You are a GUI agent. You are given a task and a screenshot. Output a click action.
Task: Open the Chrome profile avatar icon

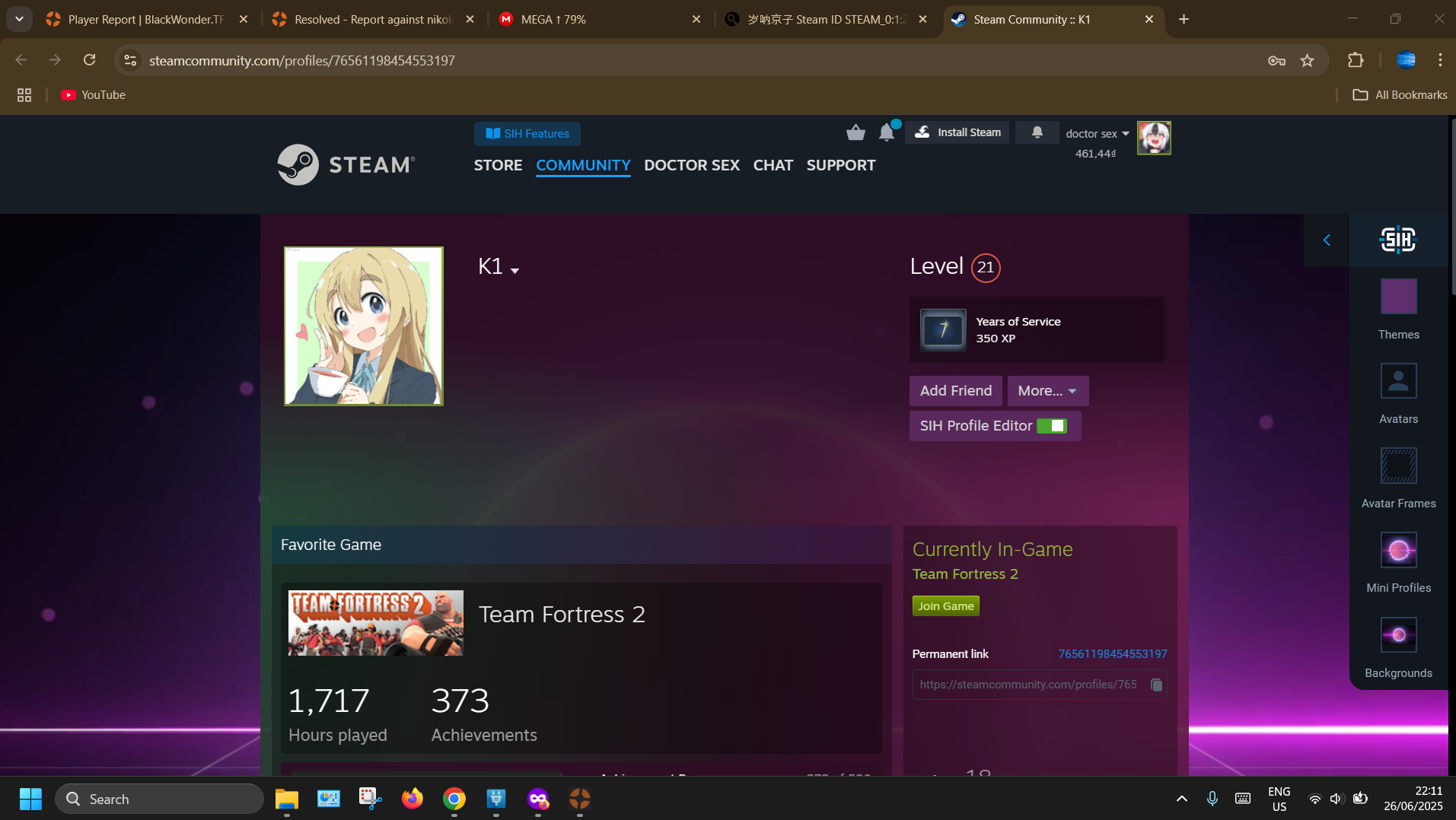coord(1406,60)
